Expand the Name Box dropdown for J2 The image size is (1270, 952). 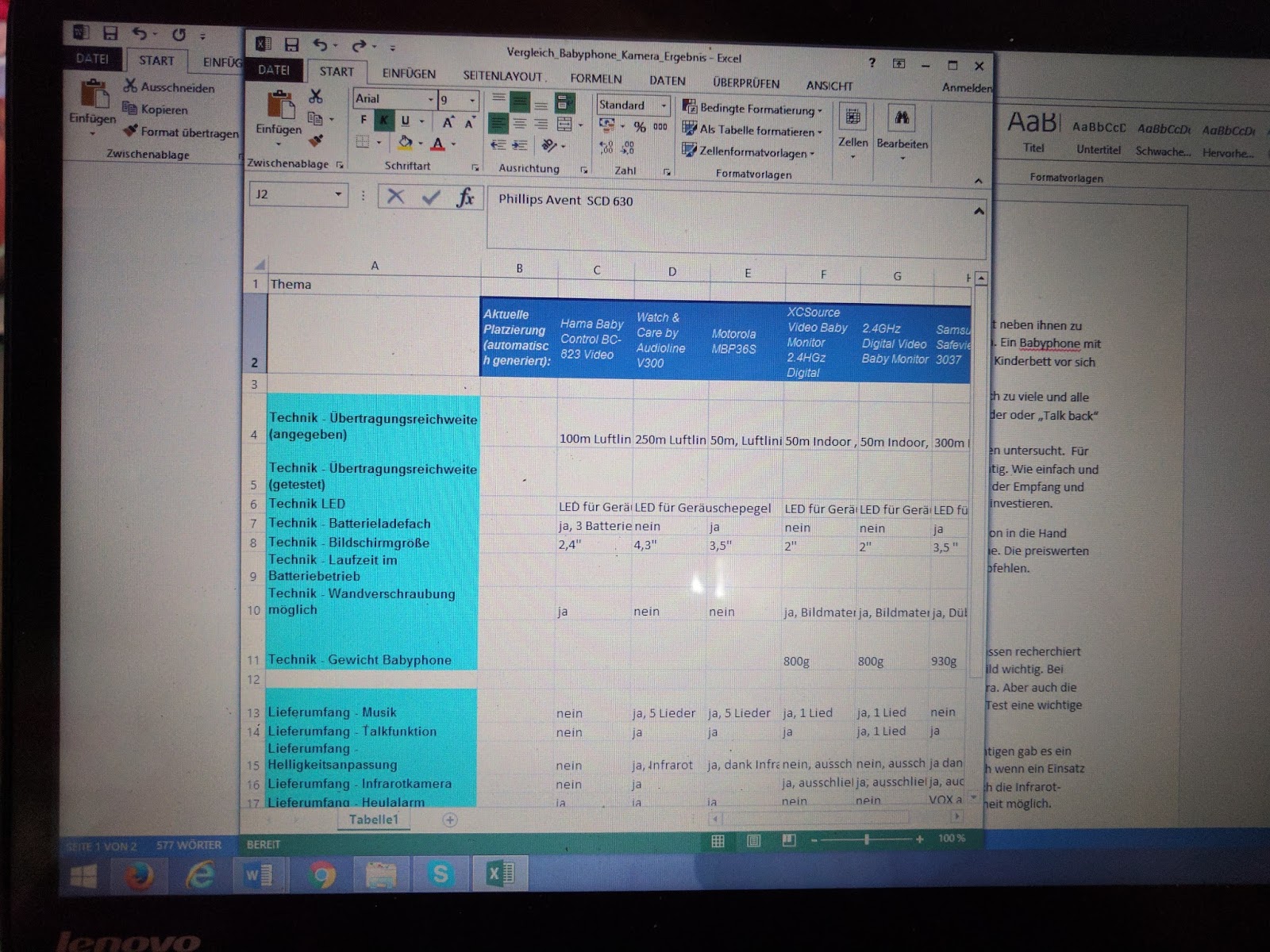click(339, 194)
